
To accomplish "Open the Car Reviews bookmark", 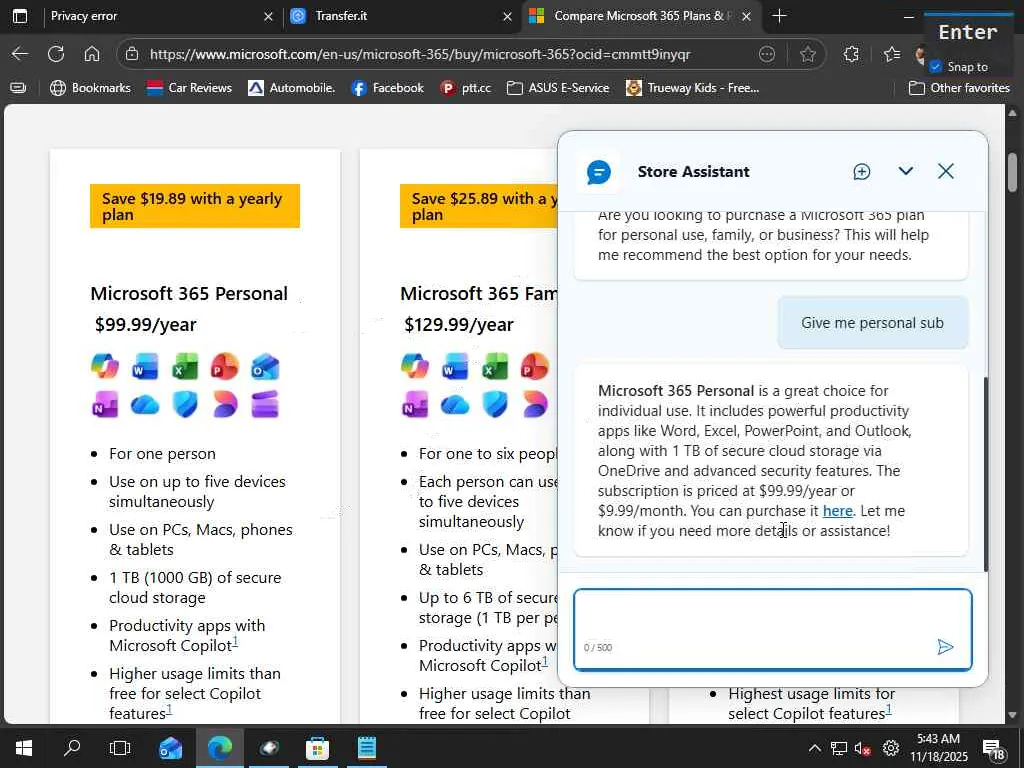I will pyautogui.click(x=189, y=88).
